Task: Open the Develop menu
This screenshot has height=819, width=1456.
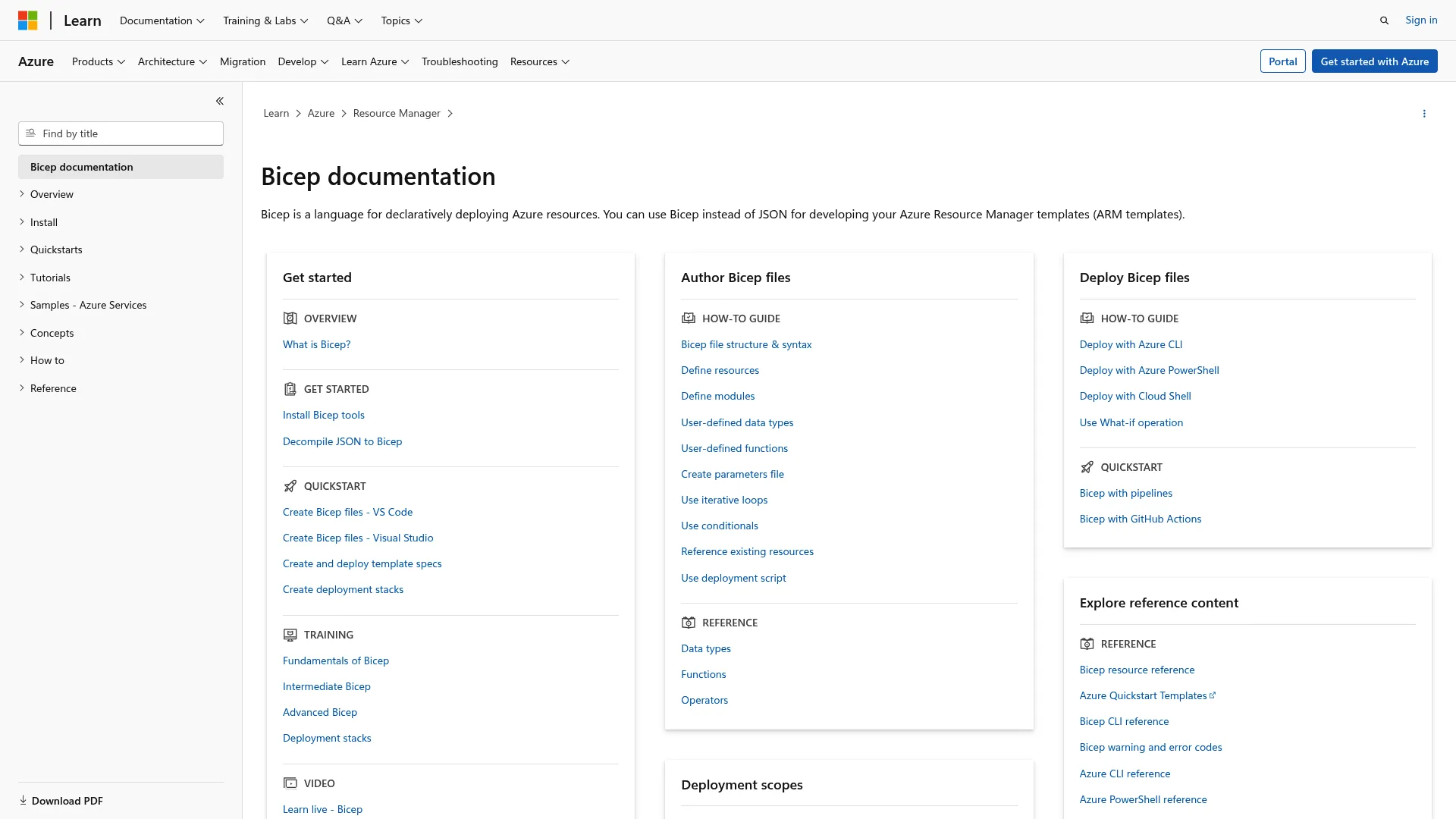Action: point(303,61)
